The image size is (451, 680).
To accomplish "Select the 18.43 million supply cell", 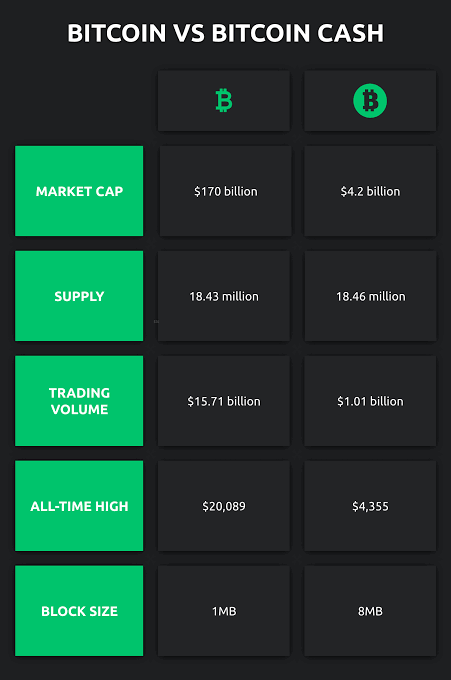I will click(224, 296).
